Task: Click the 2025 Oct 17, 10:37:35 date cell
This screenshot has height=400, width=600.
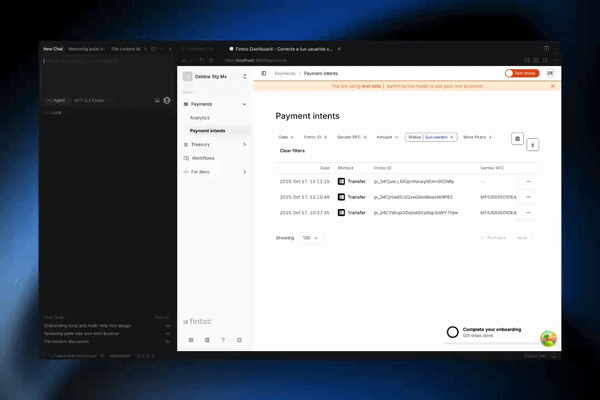Action: click(x=305, y=213)
